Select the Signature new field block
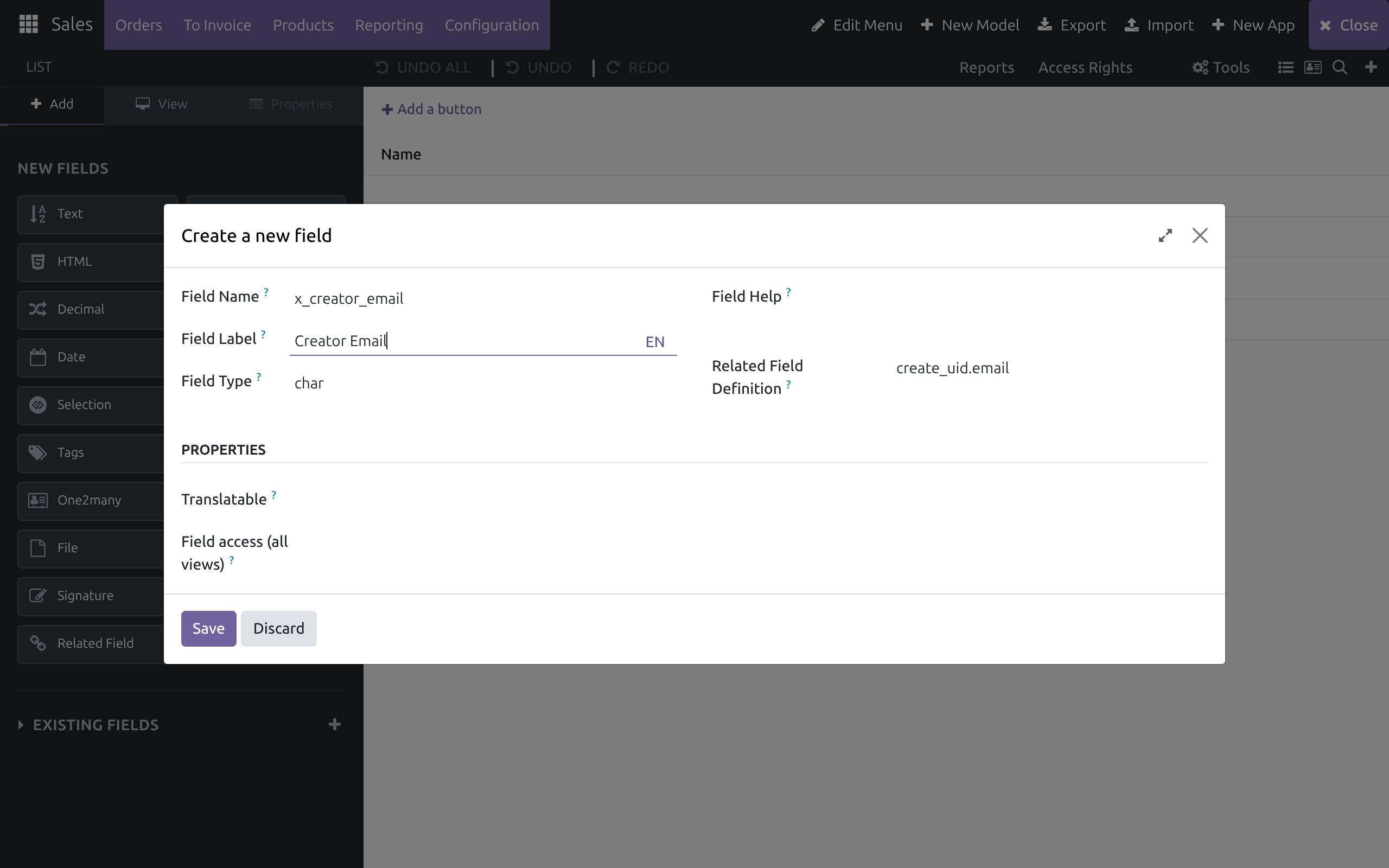Viewport: 1389px width, 868px height. 91,595
